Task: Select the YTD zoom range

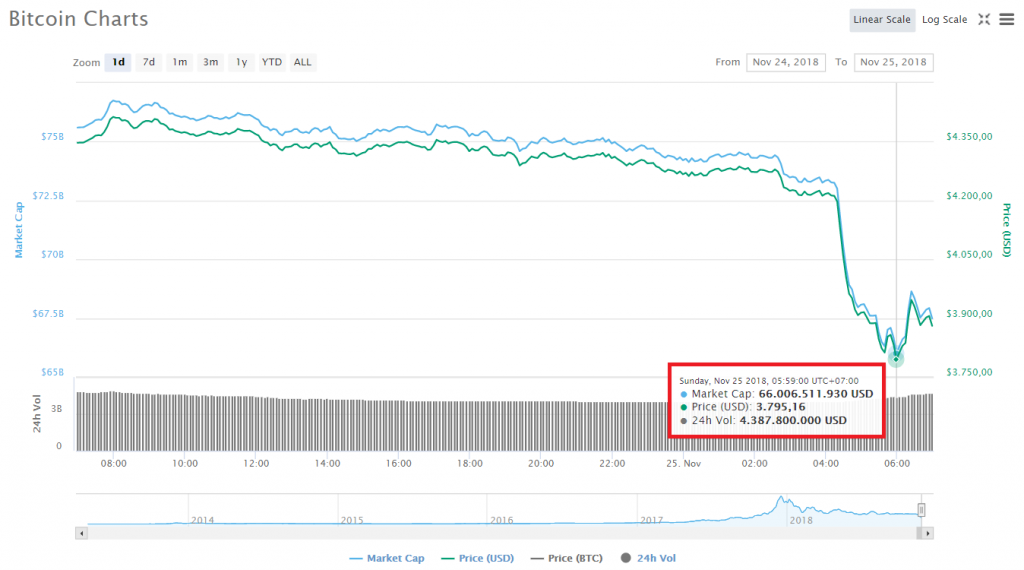Action: (272, 62)
